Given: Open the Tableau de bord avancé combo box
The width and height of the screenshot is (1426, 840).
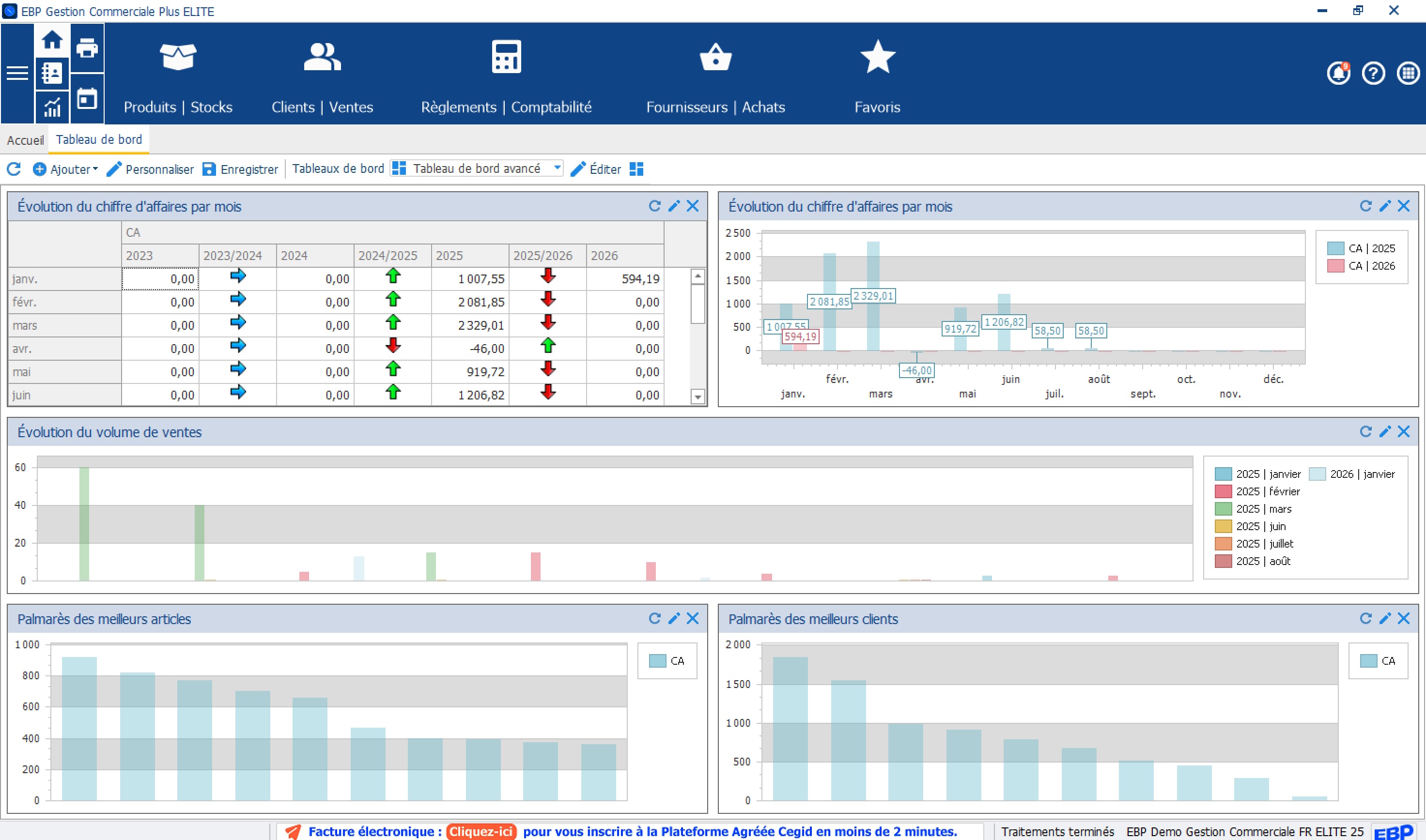Looking at the screenshot, I should [476, 168].
